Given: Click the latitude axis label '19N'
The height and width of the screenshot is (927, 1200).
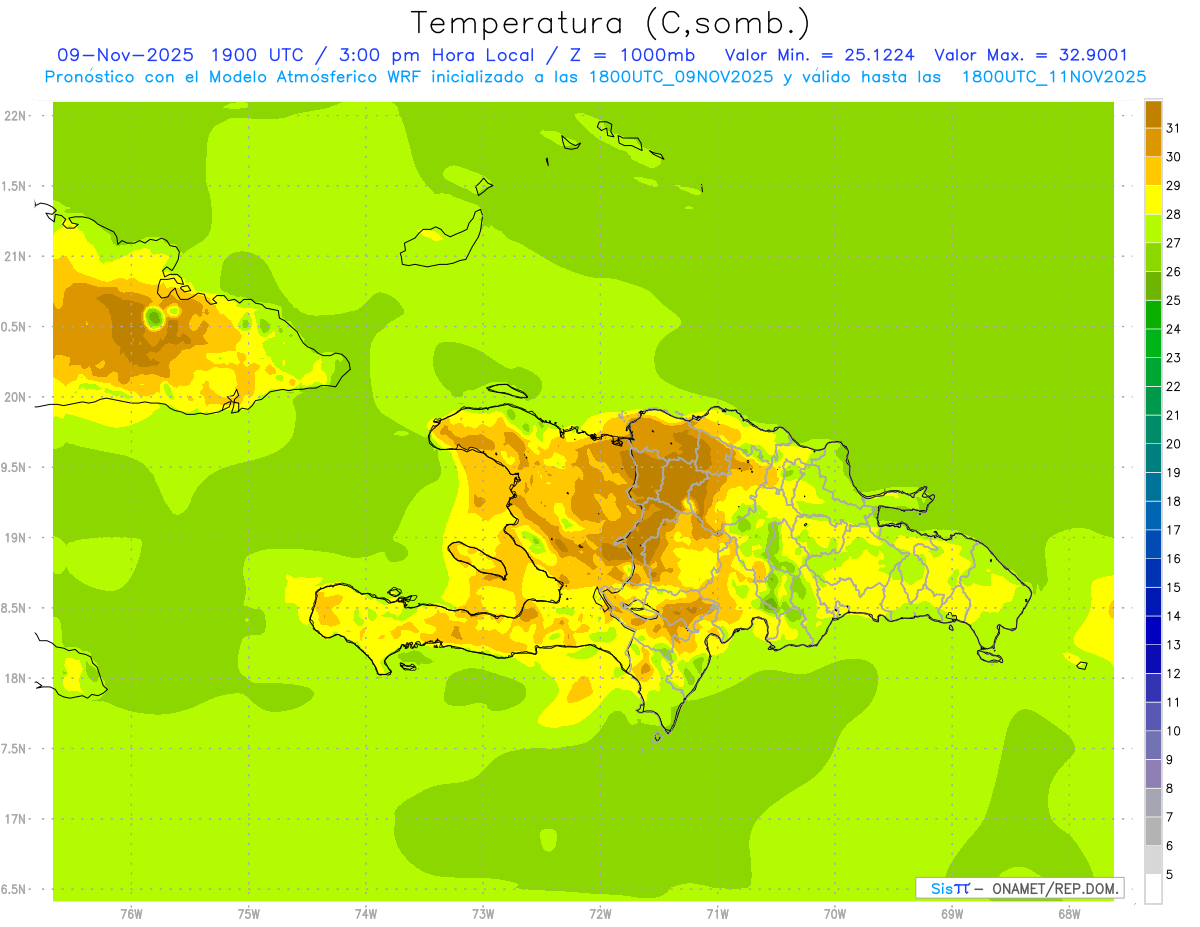Looking at the screenshot, I should coord(16,538).
